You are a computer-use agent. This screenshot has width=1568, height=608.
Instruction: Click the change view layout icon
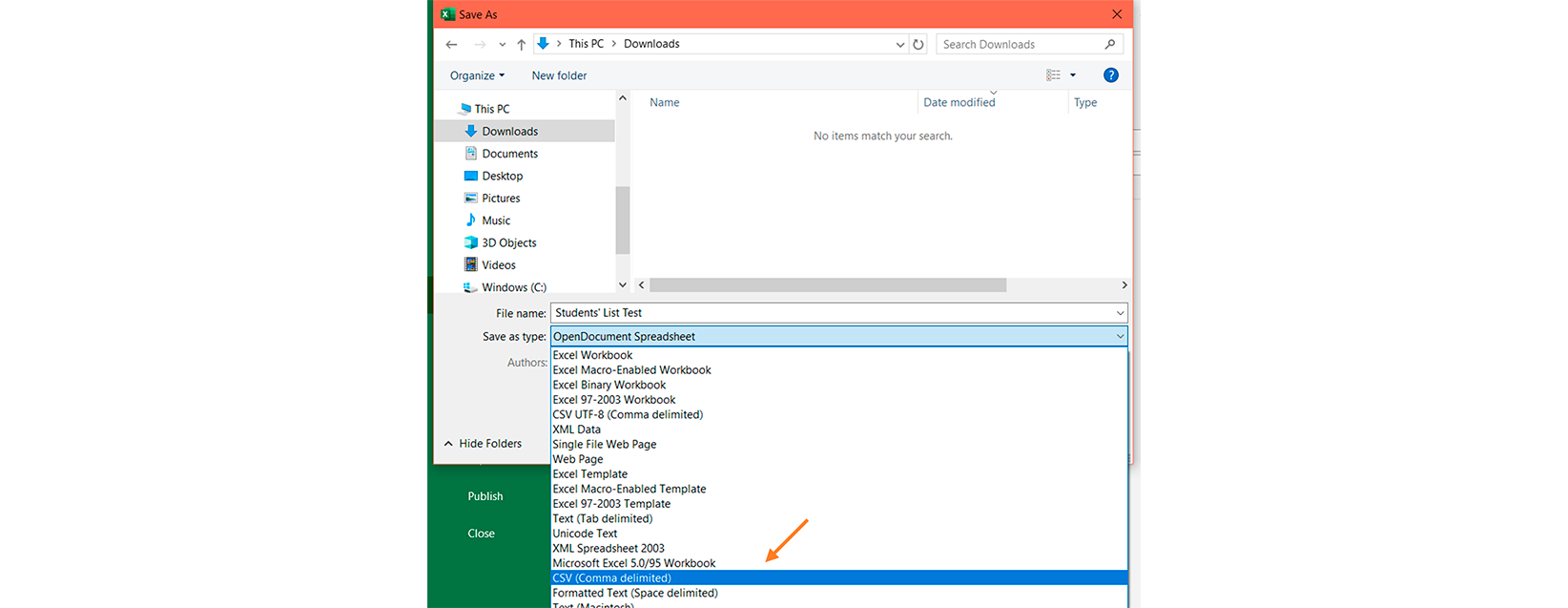click(x=1053, y=75)
